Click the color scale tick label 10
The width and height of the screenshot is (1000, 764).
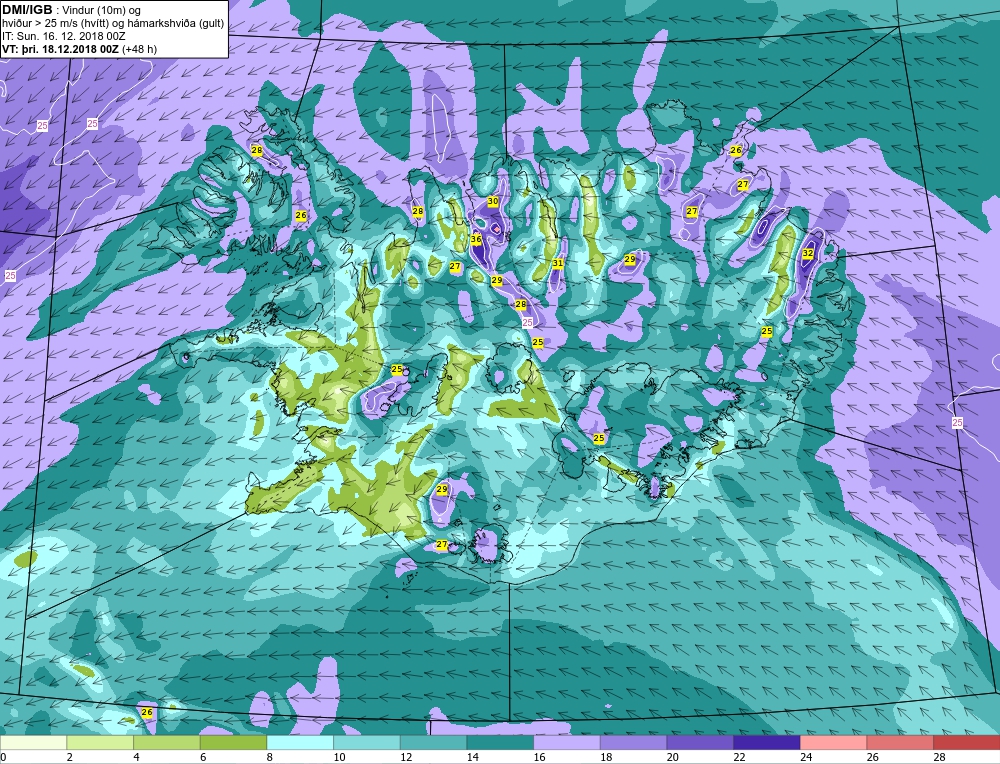(x=339, y=757)
